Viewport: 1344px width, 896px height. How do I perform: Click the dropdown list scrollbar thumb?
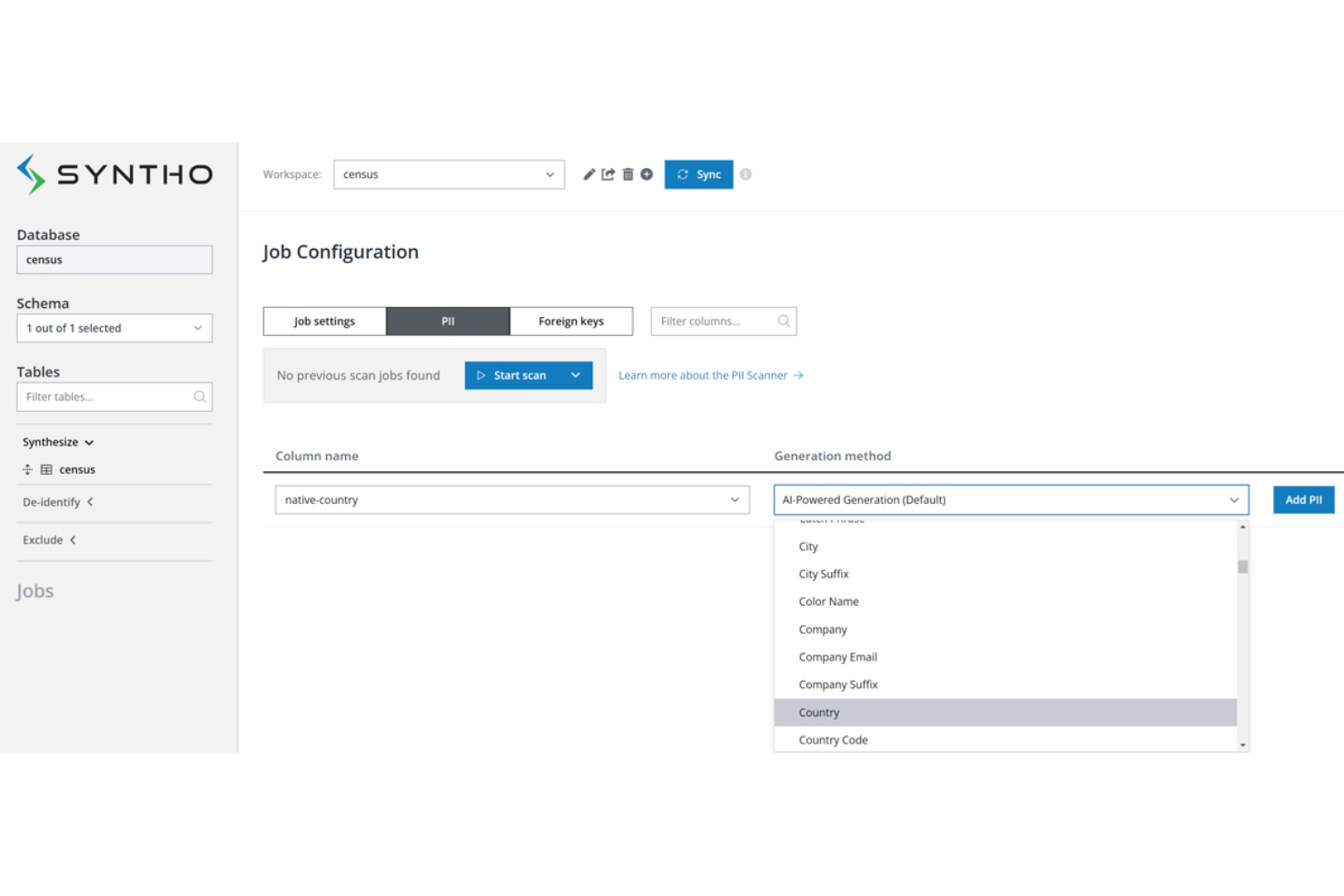(1242, 566)
